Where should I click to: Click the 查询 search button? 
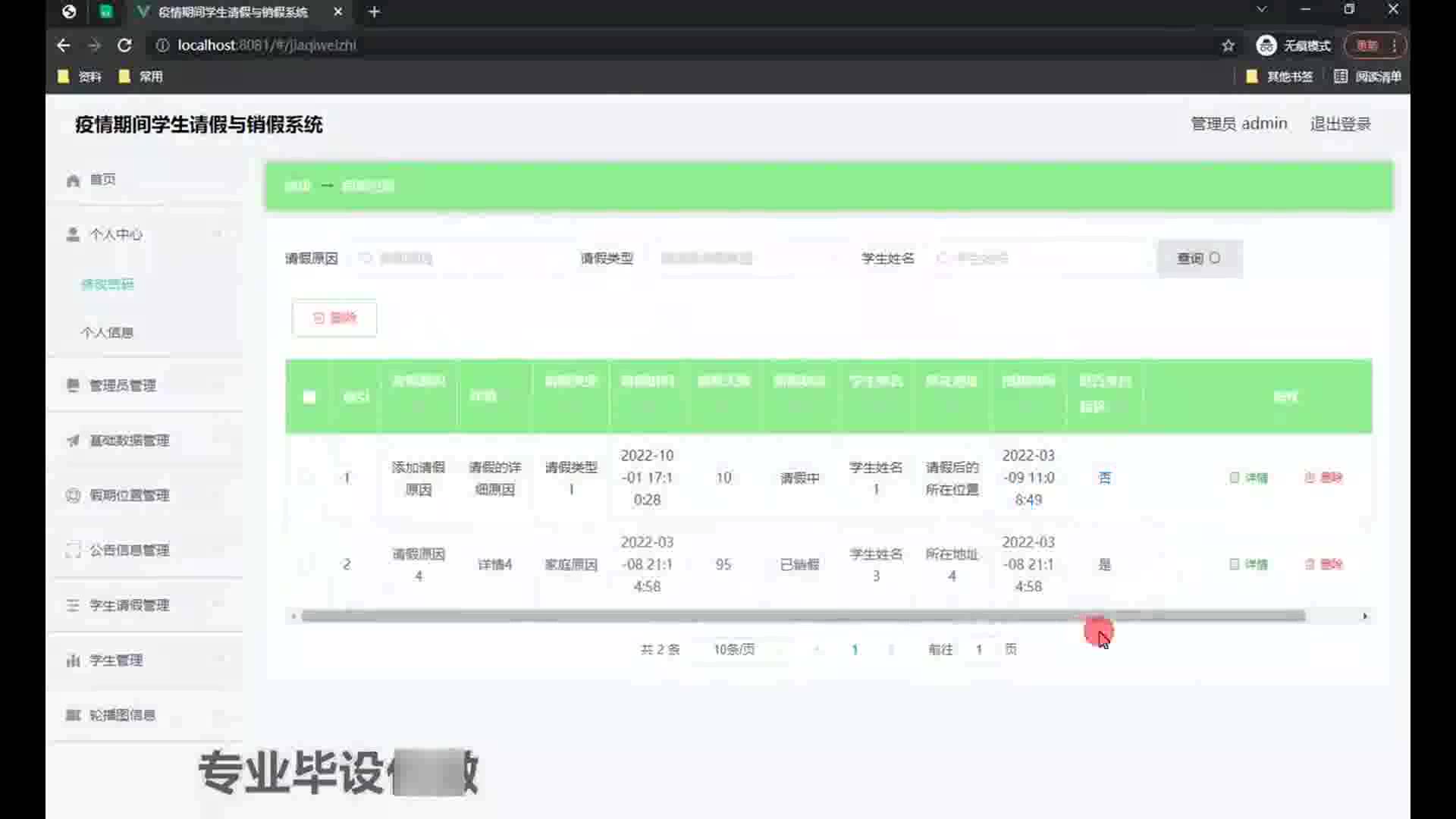click(1199, 259)
